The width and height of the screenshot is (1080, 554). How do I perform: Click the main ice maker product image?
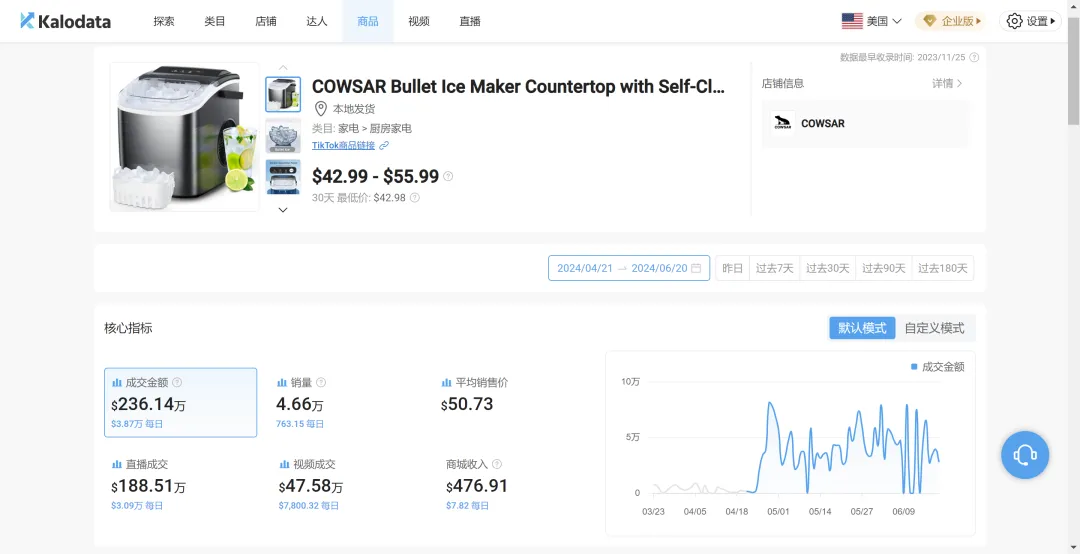[x=185, y=136]
